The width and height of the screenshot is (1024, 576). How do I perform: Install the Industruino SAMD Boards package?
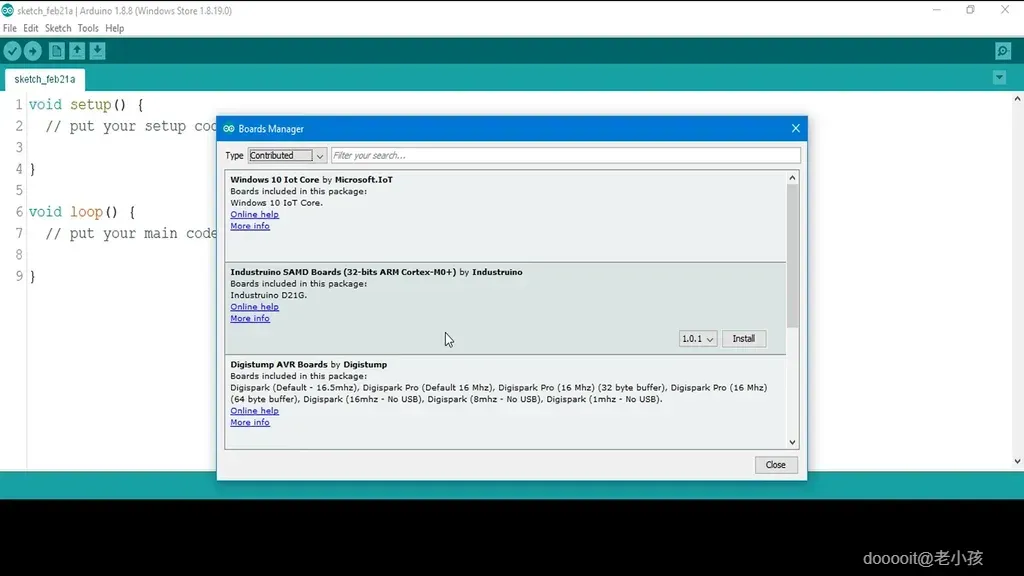744,339
